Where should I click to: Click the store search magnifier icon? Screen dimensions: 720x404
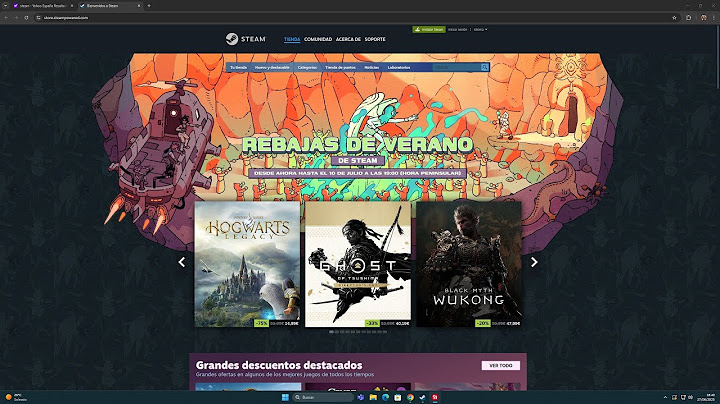point(484,67)
